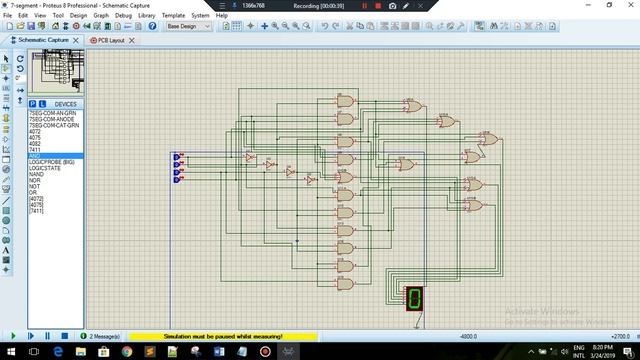Pause the simulation
The width and height of the screenshot is (640, 360).
point(47,336)
